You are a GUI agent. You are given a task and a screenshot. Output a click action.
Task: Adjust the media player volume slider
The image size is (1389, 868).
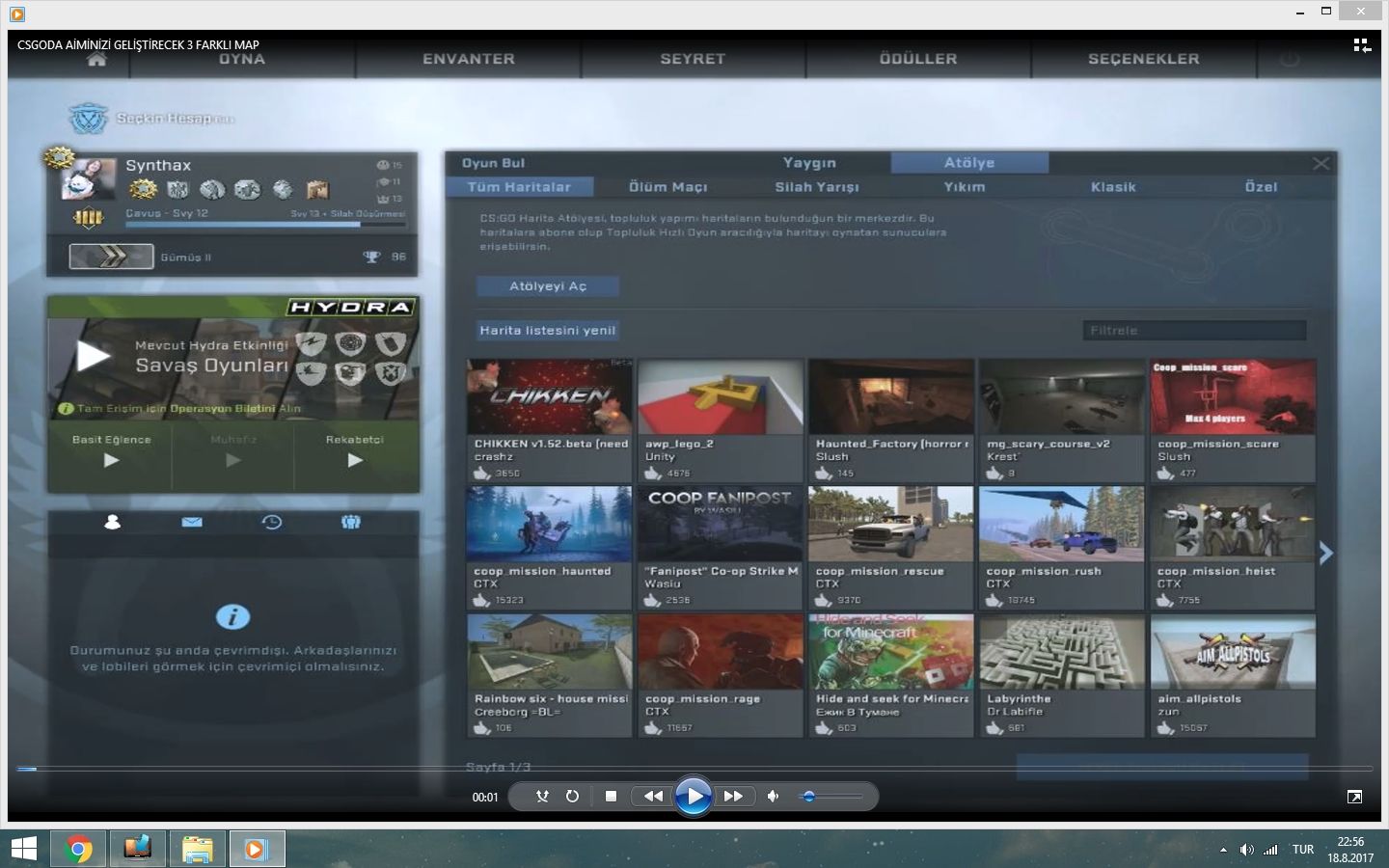(x=831, y=797)
